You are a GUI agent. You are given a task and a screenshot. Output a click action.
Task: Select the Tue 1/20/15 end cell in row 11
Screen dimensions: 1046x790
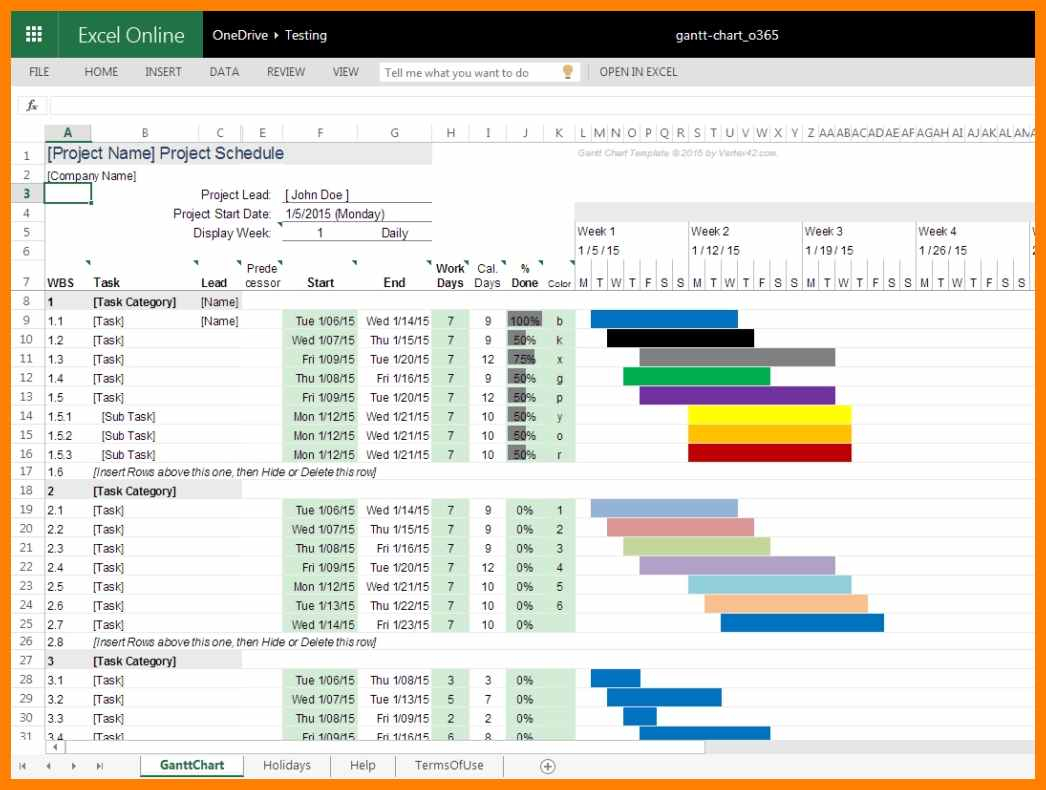(x=395, y=359)
